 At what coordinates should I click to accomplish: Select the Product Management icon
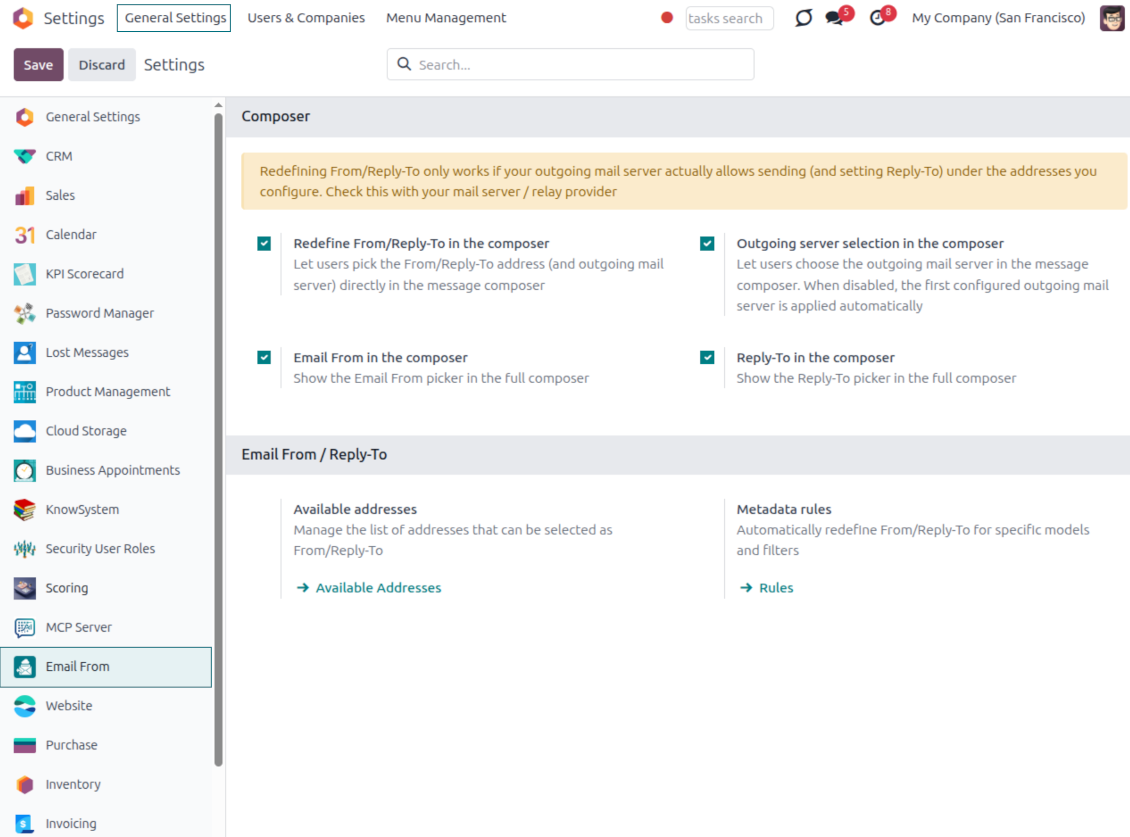click(25, 391)
